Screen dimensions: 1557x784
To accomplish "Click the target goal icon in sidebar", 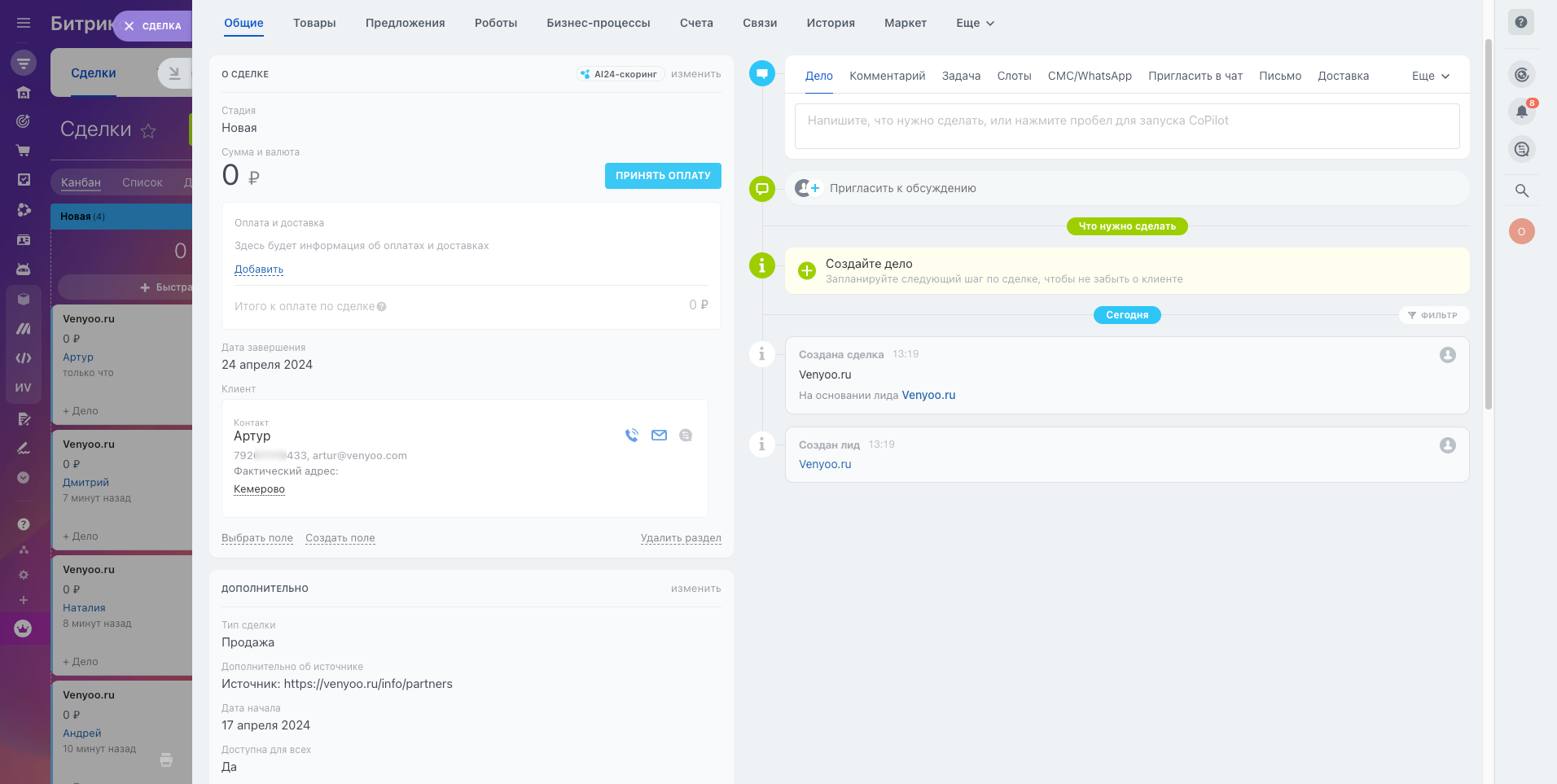I will [x=24, y=121].
